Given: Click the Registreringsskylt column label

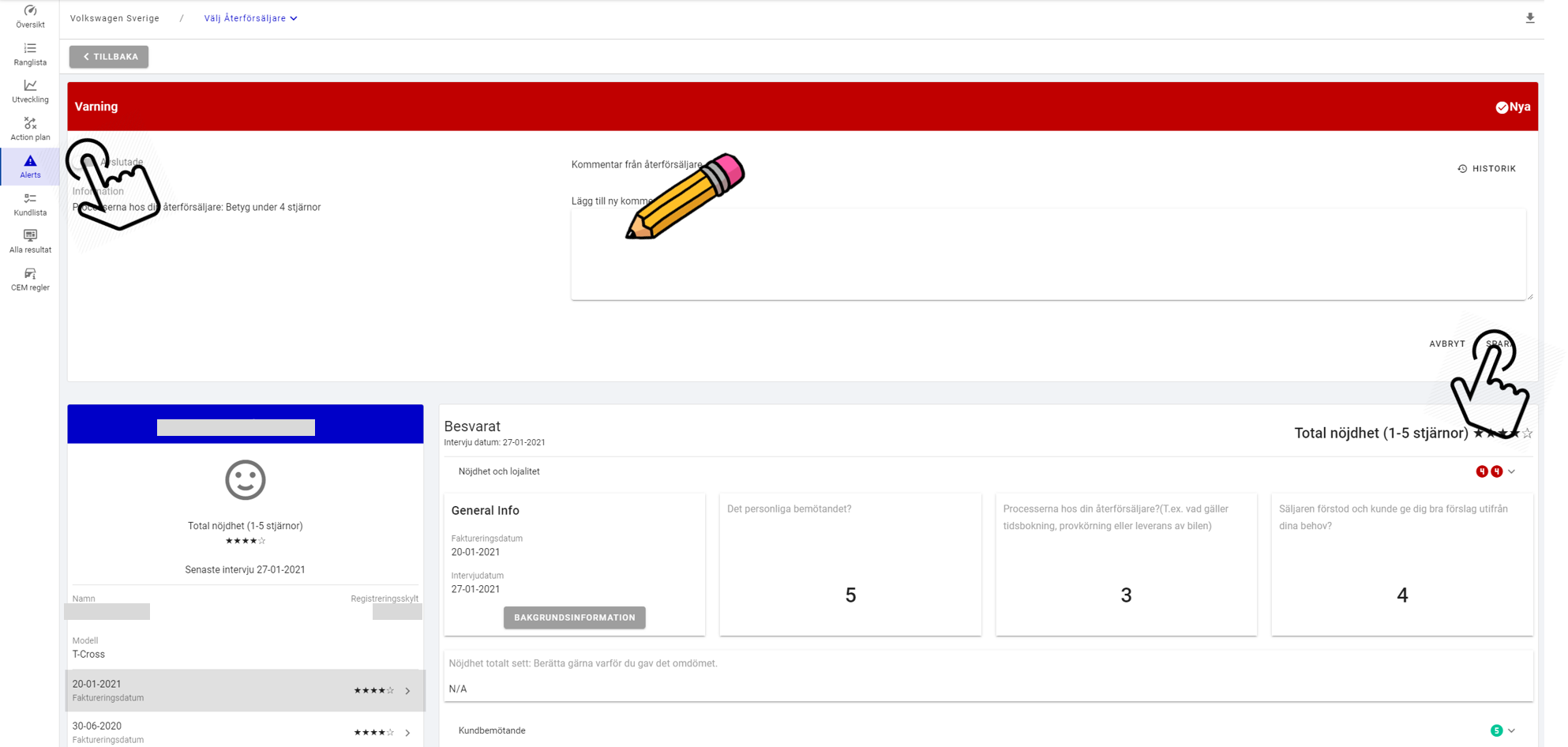Looking at the screenshot, I should click(384, 599).
